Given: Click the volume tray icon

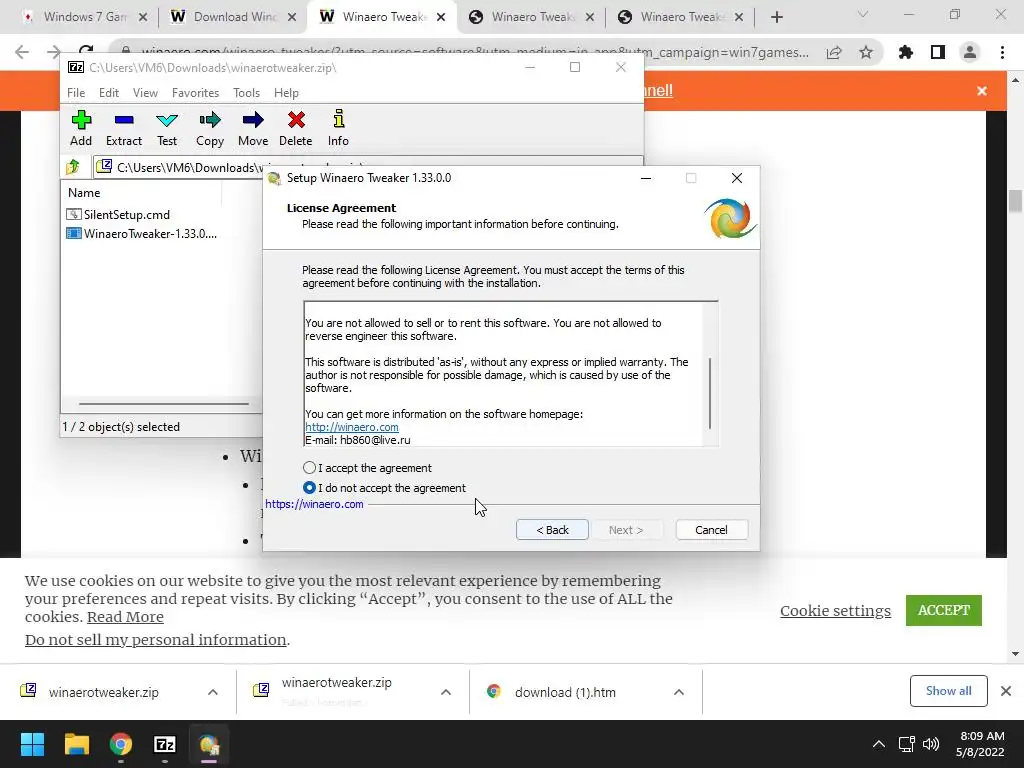Looking at the screenshot, I should coord(931,744).
